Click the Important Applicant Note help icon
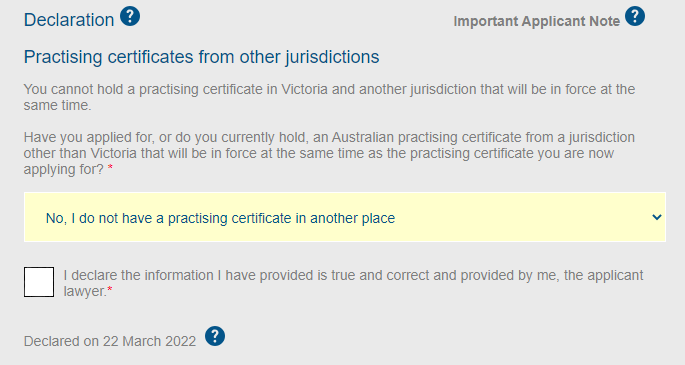Screen dimensions: 685x365 635,17
